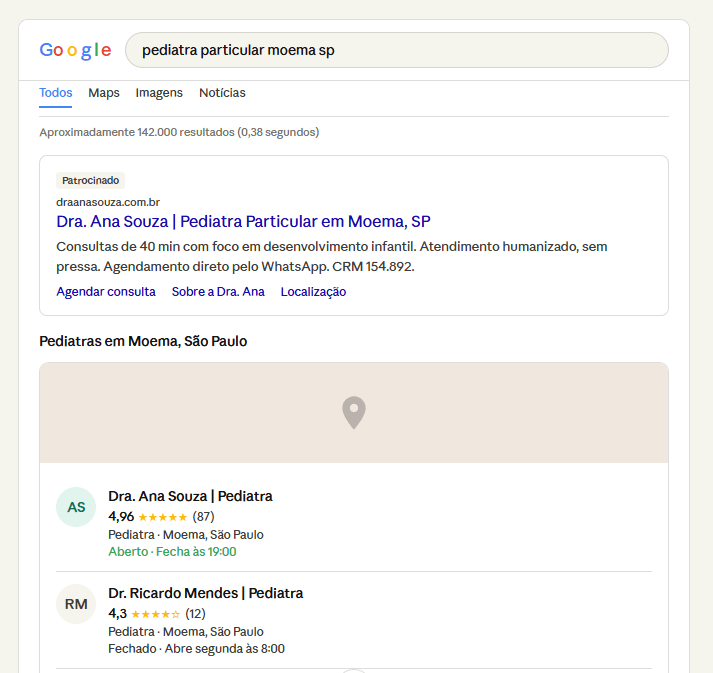713x673 pixels.
Task: Click Fechado · Abre segunda às 8:00 text
Action: coord(196,648)
